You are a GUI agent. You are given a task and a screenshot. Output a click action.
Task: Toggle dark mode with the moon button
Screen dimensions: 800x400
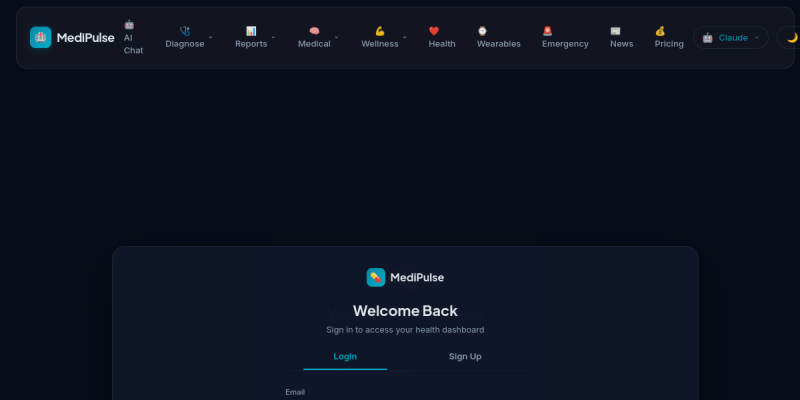(791, 38)
